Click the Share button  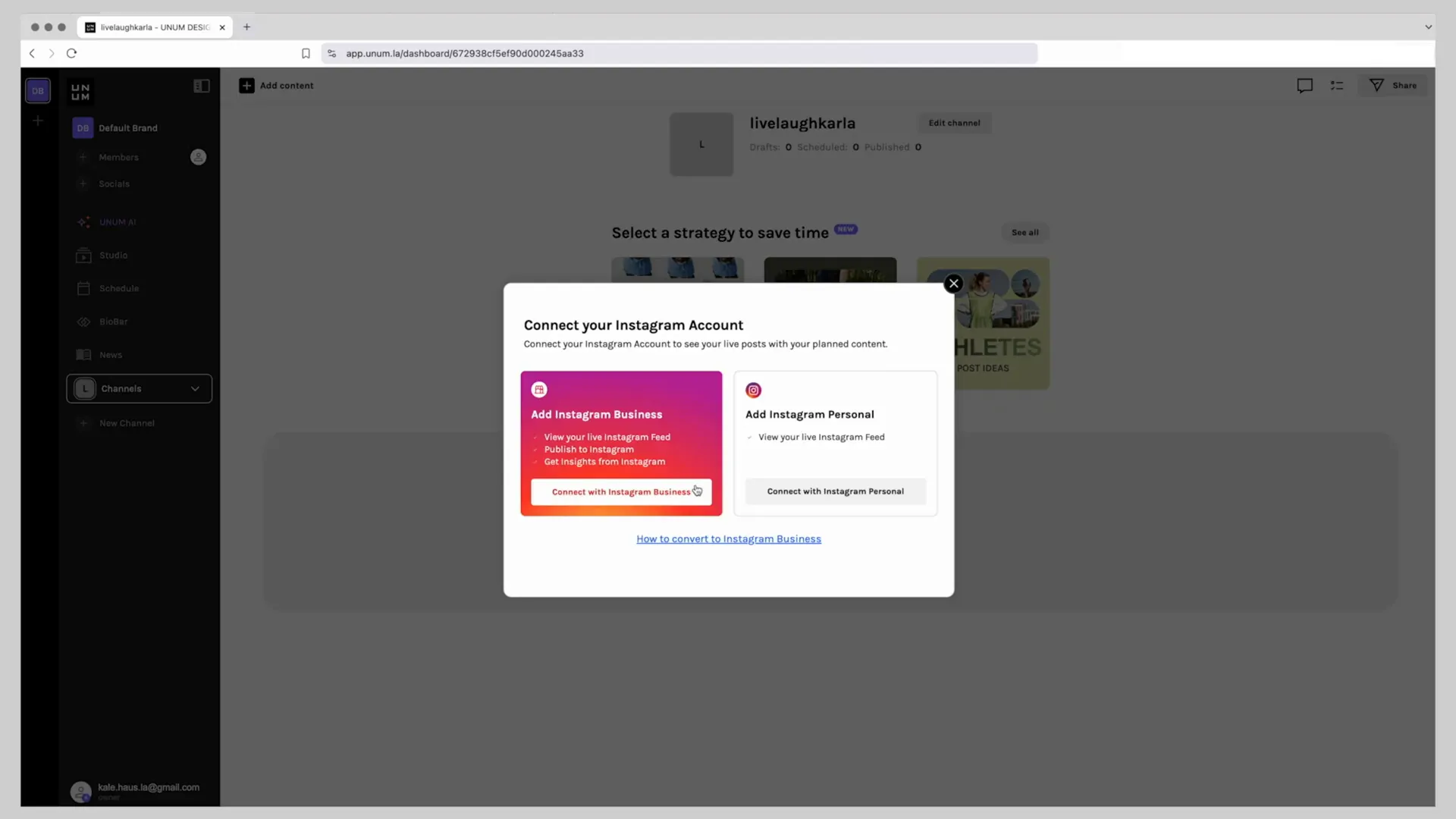point(1393,86)
